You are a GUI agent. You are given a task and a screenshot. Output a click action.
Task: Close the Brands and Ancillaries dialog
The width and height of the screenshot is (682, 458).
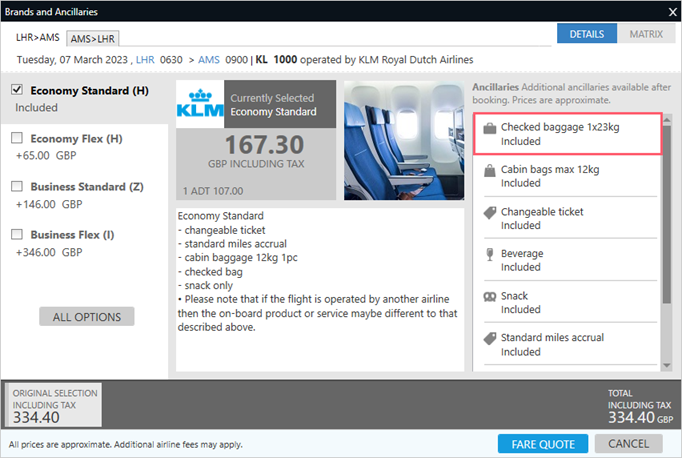pyautogui.click(x=671, y=11)
